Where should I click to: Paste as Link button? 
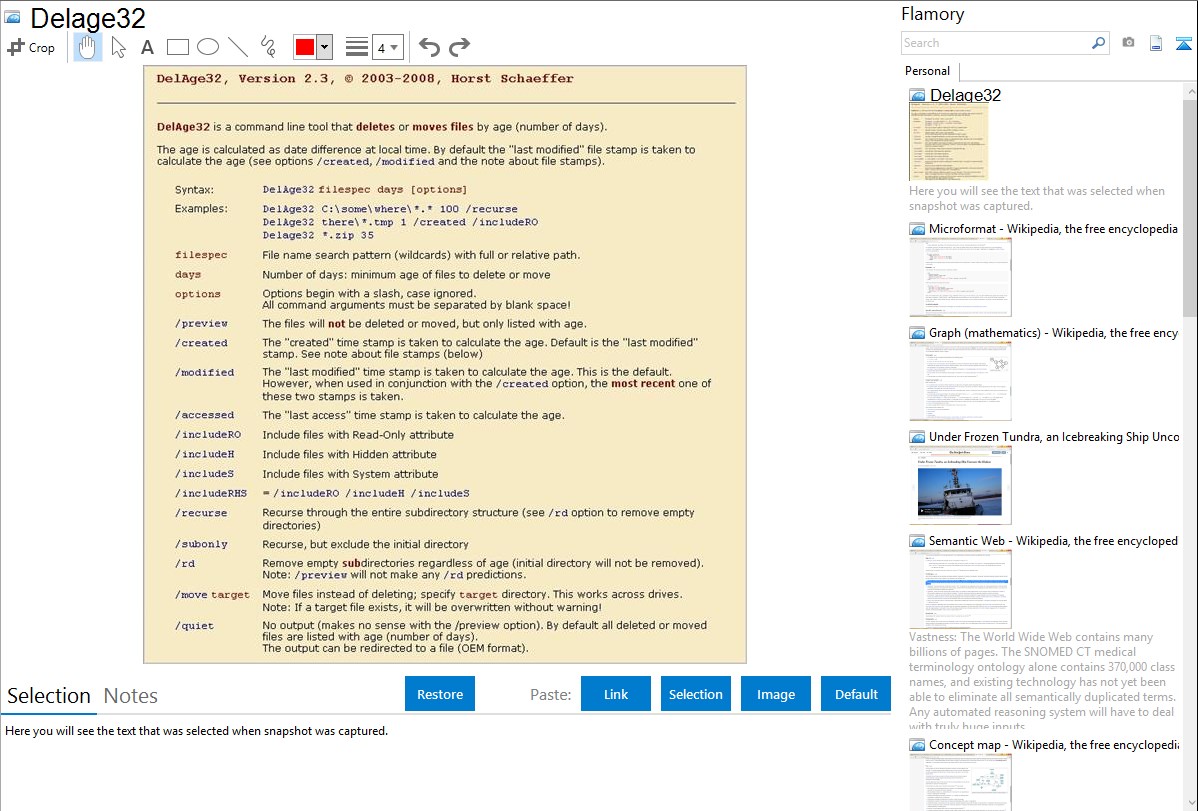coord(616,694)
